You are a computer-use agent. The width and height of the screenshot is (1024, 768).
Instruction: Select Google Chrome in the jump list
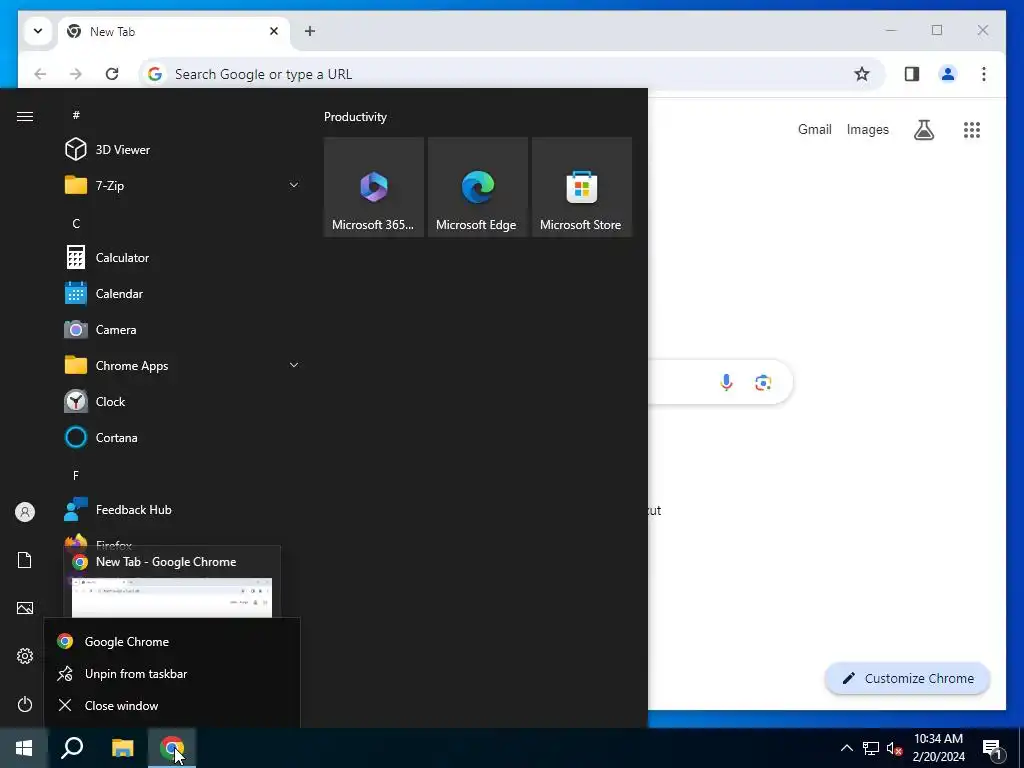pyautogui.click(x=172, y=641)
